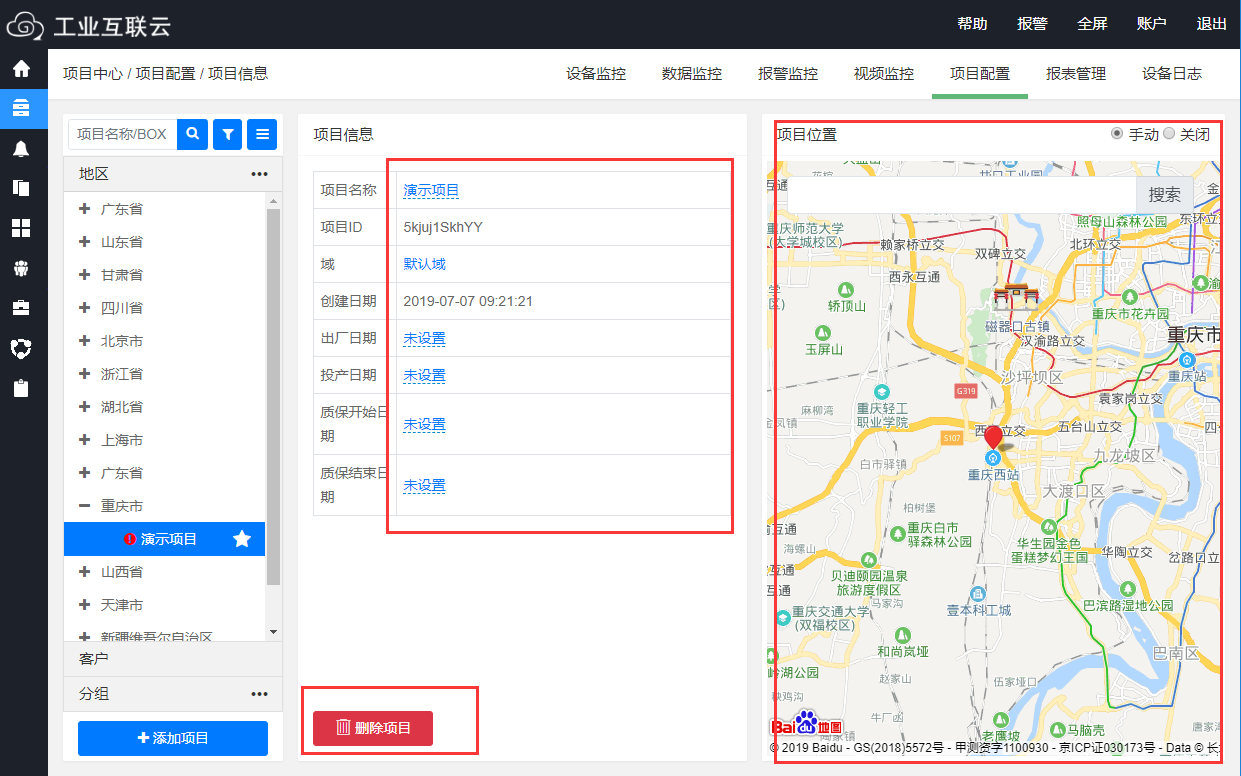The image size is (1241, 776).
Task: Expand the 上海市 region node
Action: (x=85, y=440)
